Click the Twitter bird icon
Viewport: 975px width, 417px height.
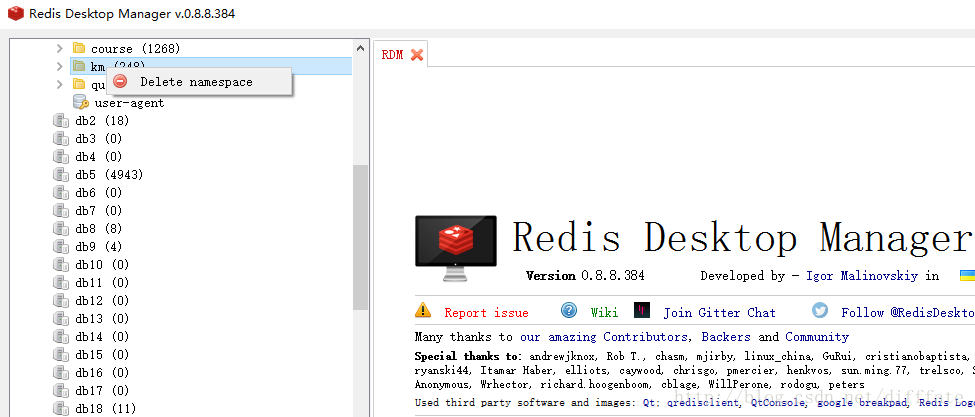pyautogui.click(x=820, y=310)
